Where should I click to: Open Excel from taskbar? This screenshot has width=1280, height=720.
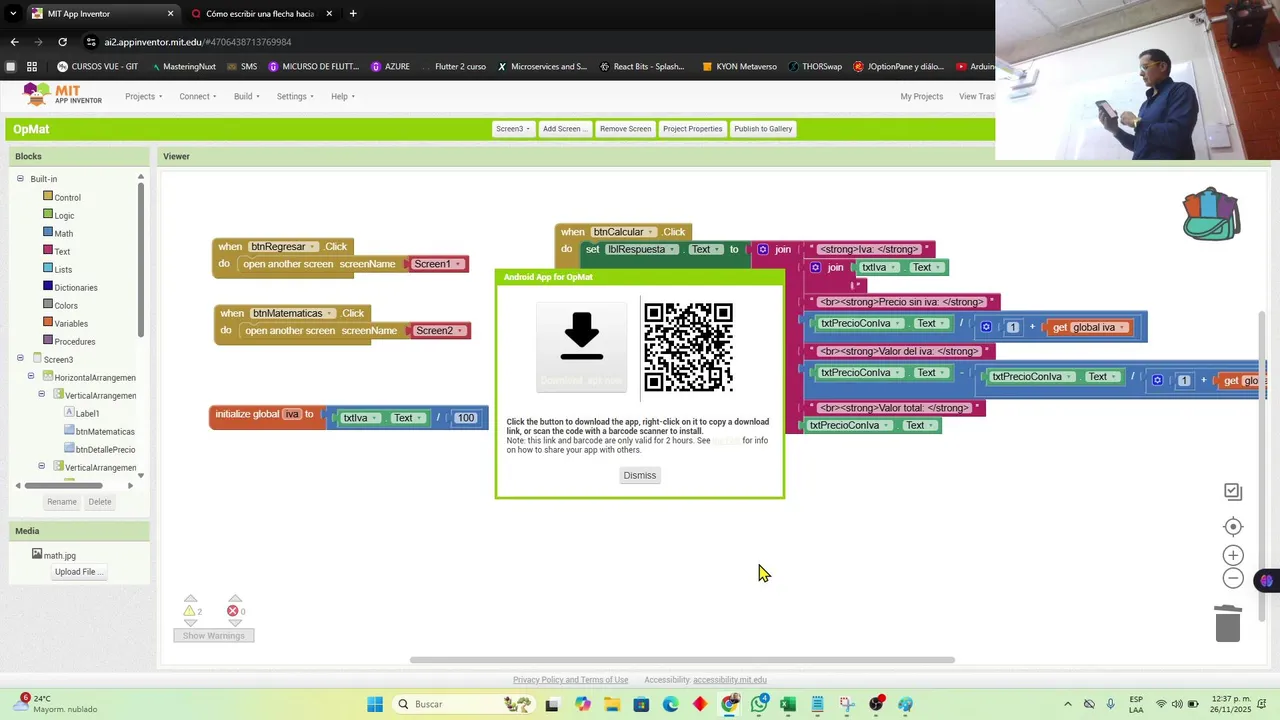[788, 704]
